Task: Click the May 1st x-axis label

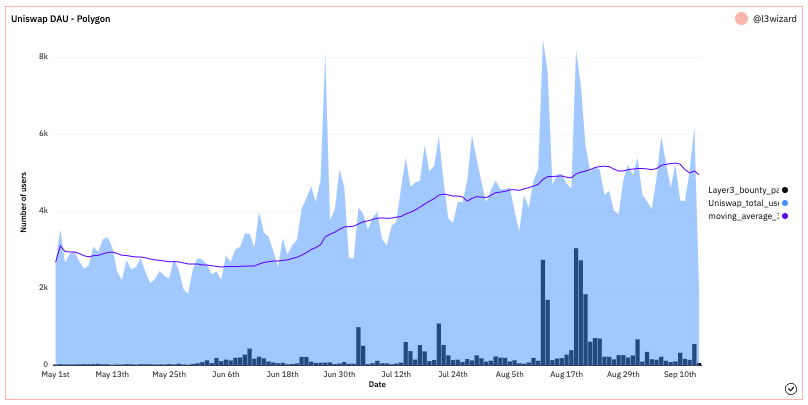Action: click(56, 375)
